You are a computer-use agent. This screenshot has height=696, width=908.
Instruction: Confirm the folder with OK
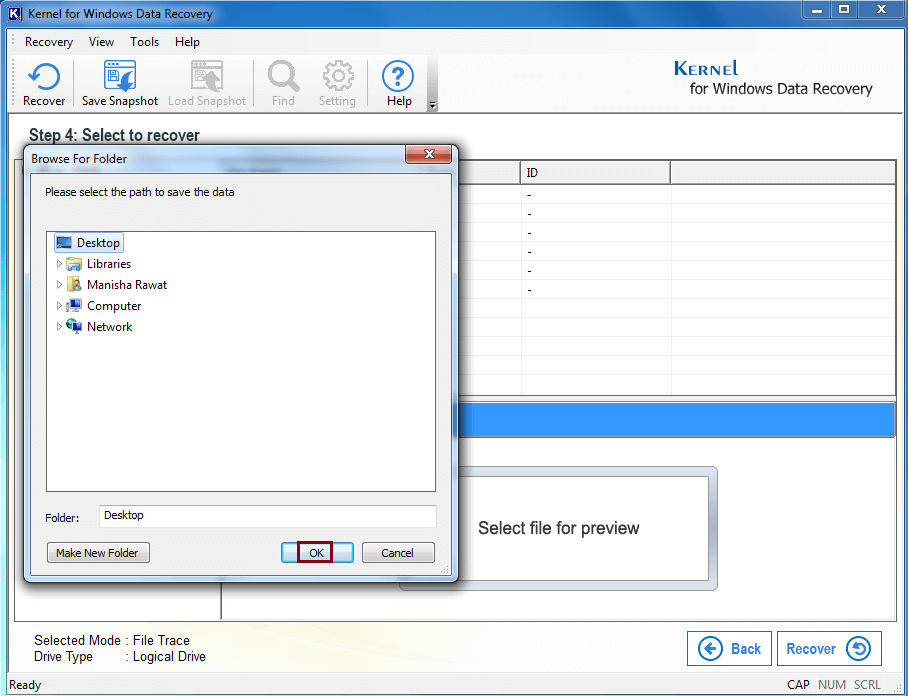317,552
